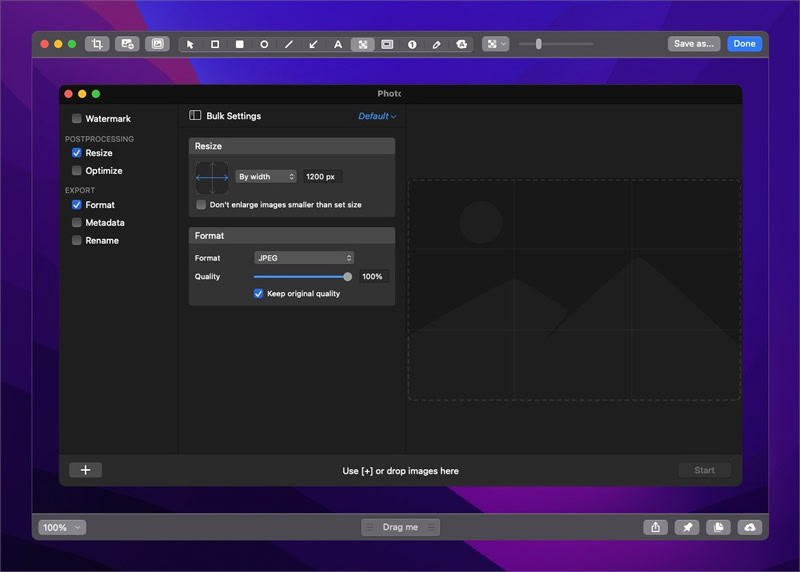Select the pixelate blur tool
The height and width of the screenshot is (572, 800).
[x=363, y=44]
